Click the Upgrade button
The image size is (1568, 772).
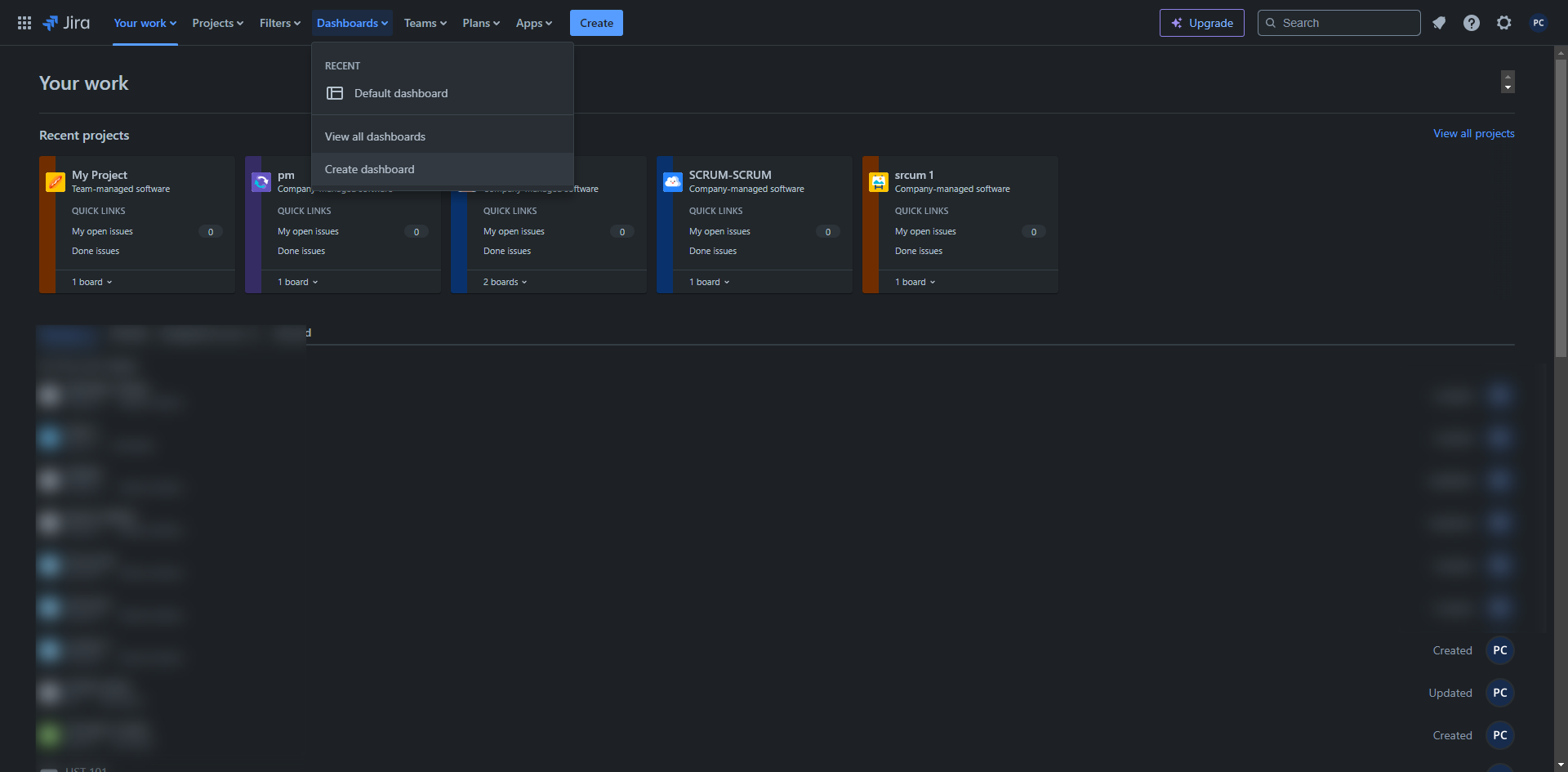pos(1201,23)
